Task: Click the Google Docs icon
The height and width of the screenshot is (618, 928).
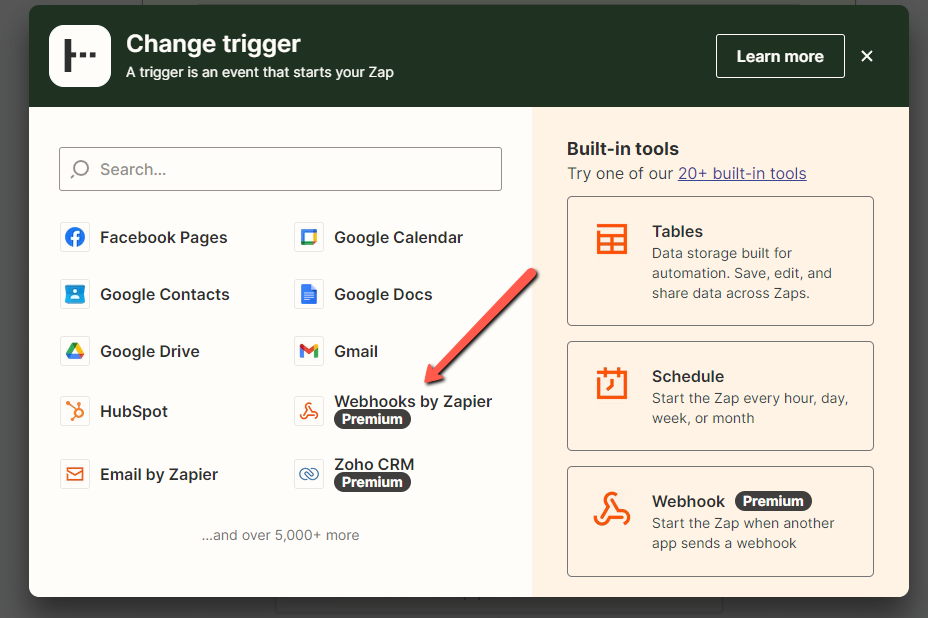Action: click(x=309, y=294)
